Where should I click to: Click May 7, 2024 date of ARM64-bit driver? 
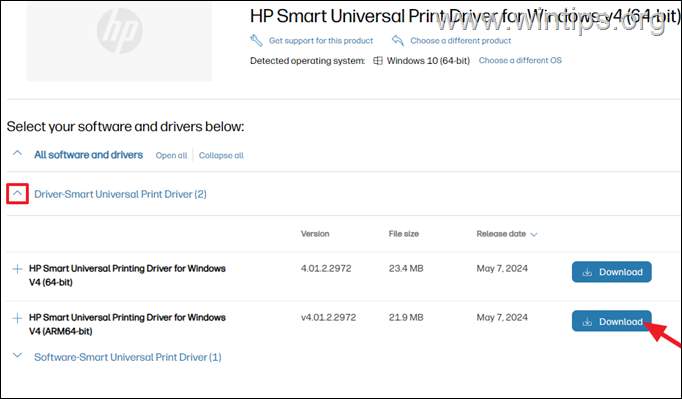[x=502, y=318]
